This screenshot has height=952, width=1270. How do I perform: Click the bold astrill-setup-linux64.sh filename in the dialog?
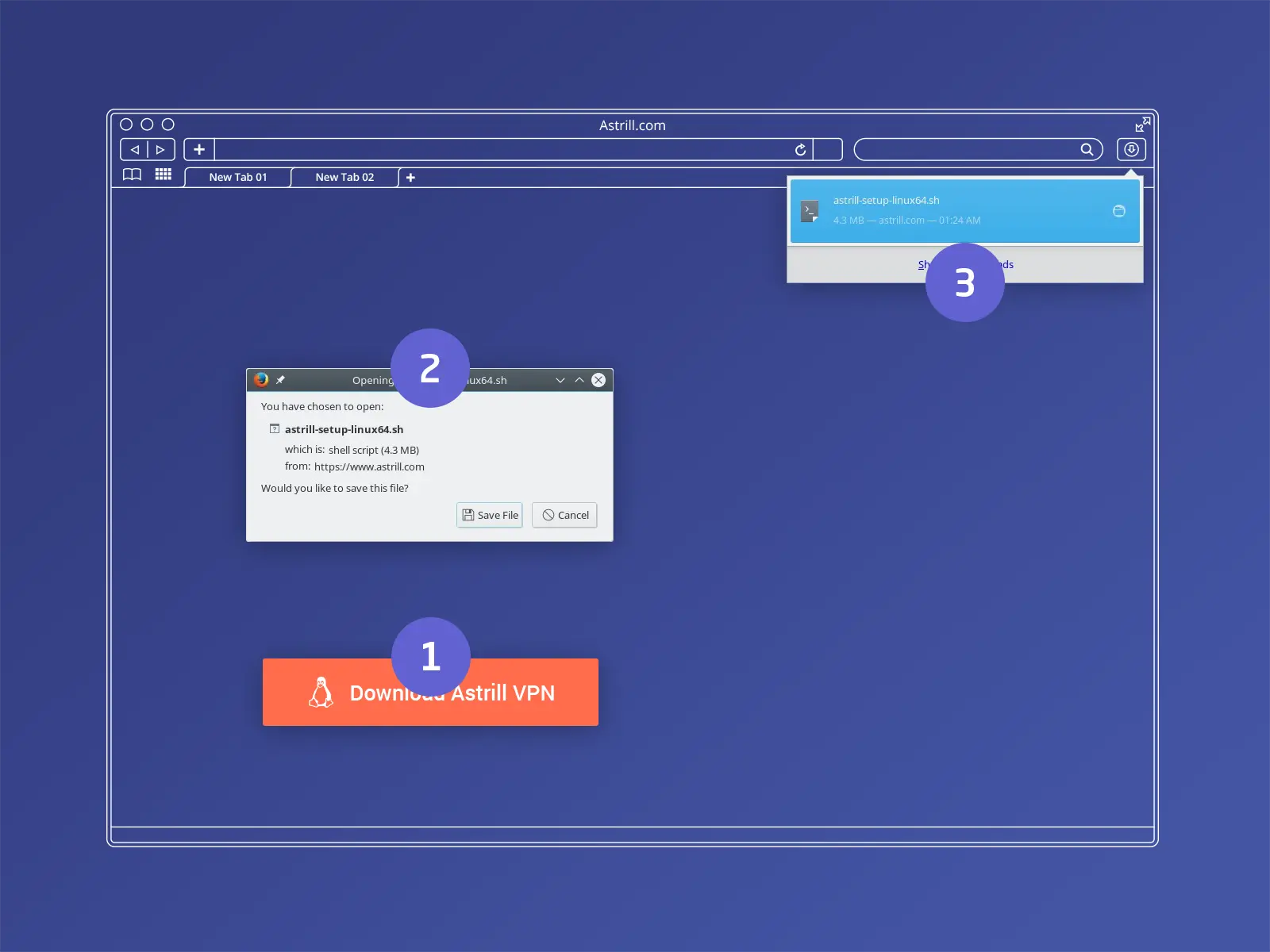344,429
